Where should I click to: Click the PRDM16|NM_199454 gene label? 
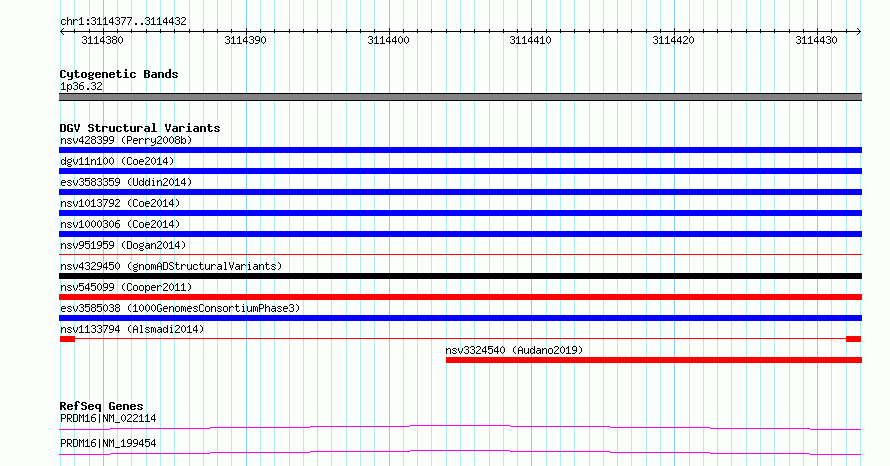point(108,443)
